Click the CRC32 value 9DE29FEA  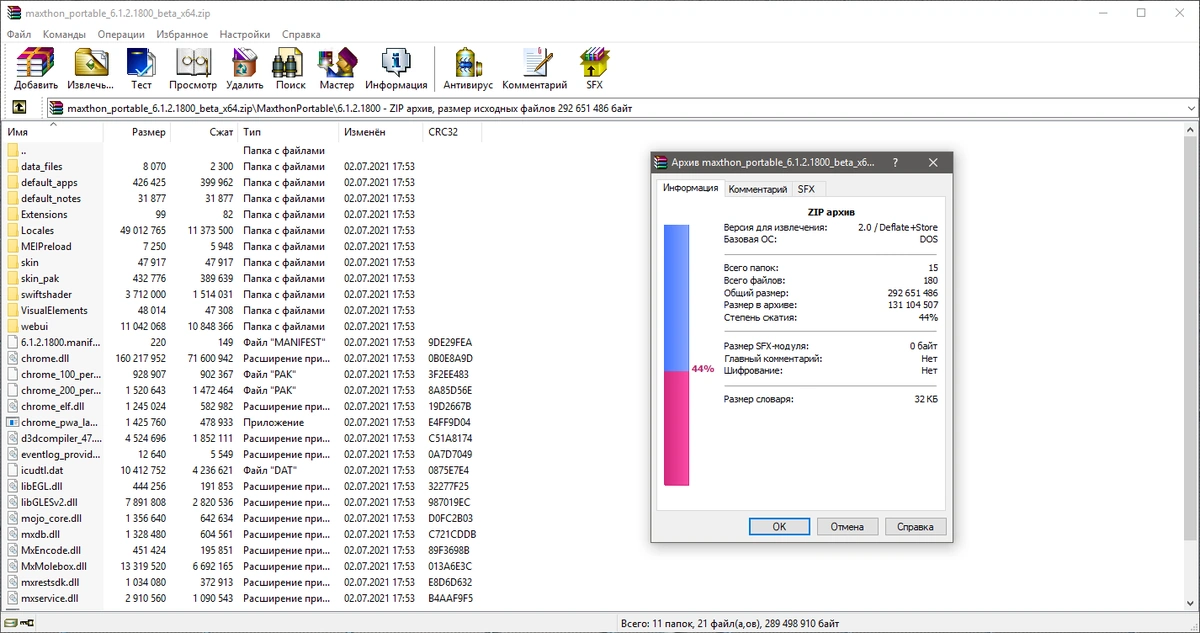pos(450,343)
